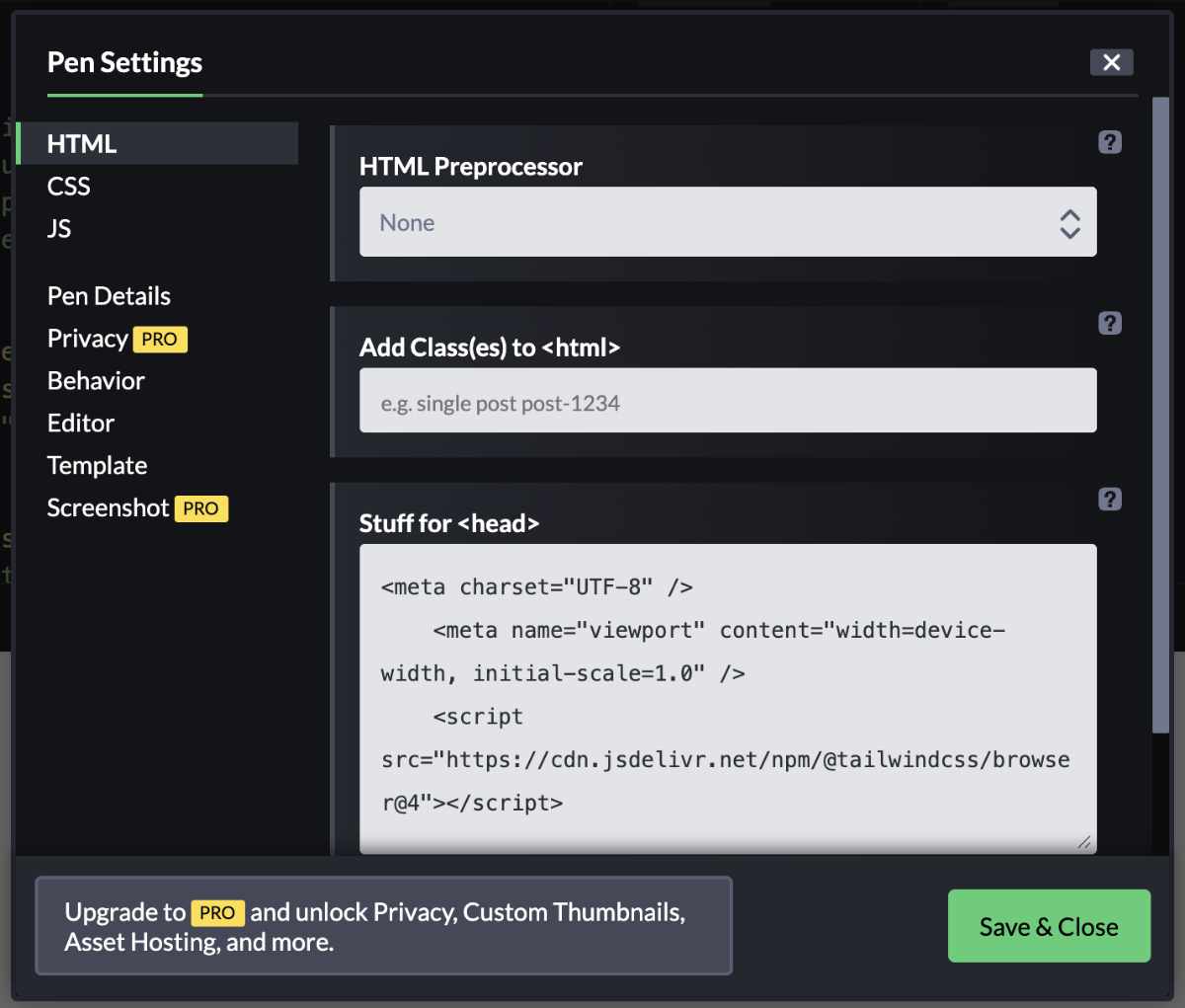Viewport: 1185px width, 1008px height.
Task: Open the Pen Details section
Action: tap(109, 296)
